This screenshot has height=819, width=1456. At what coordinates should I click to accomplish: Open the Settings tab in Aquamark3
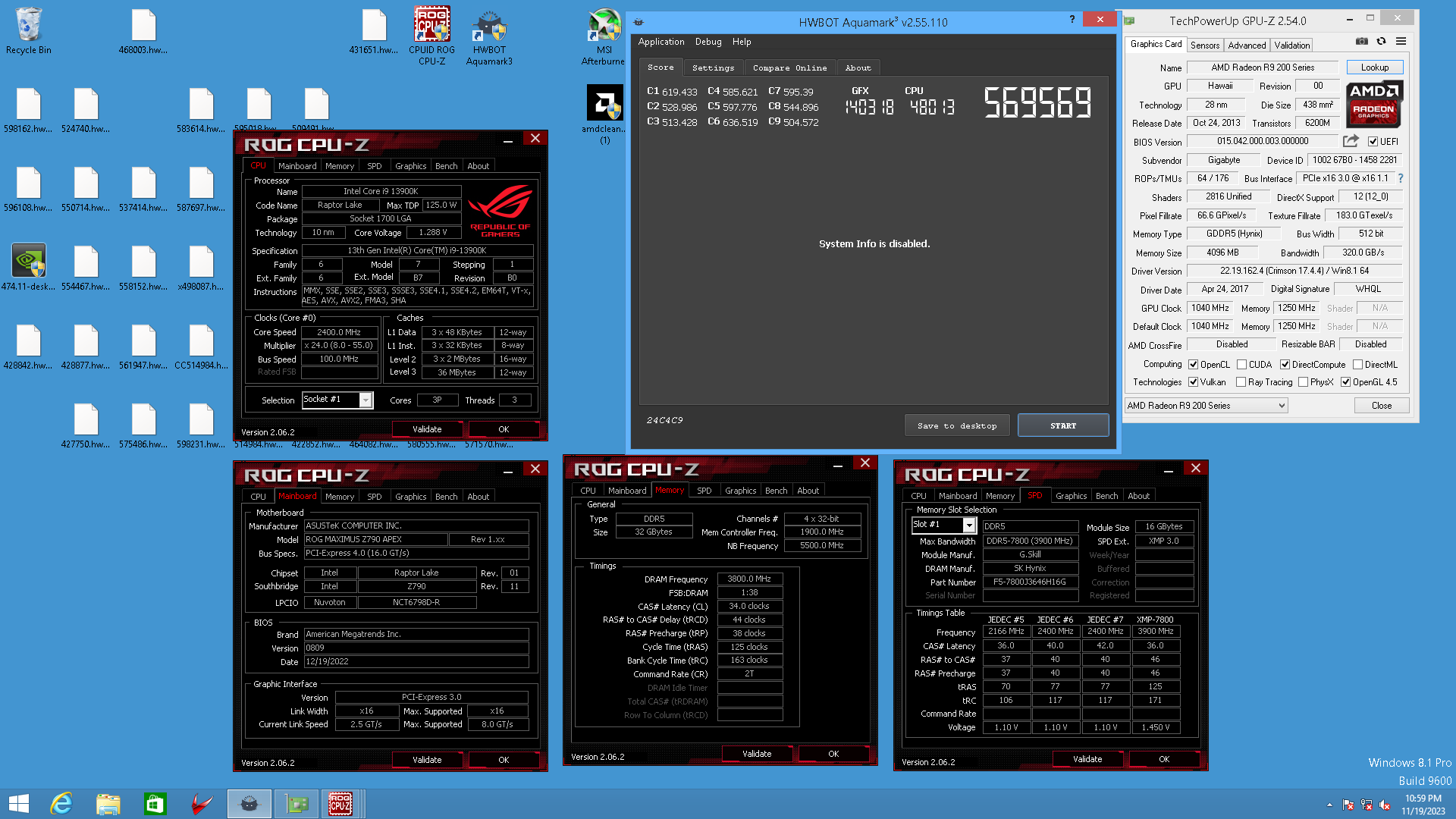click(713, 67)
